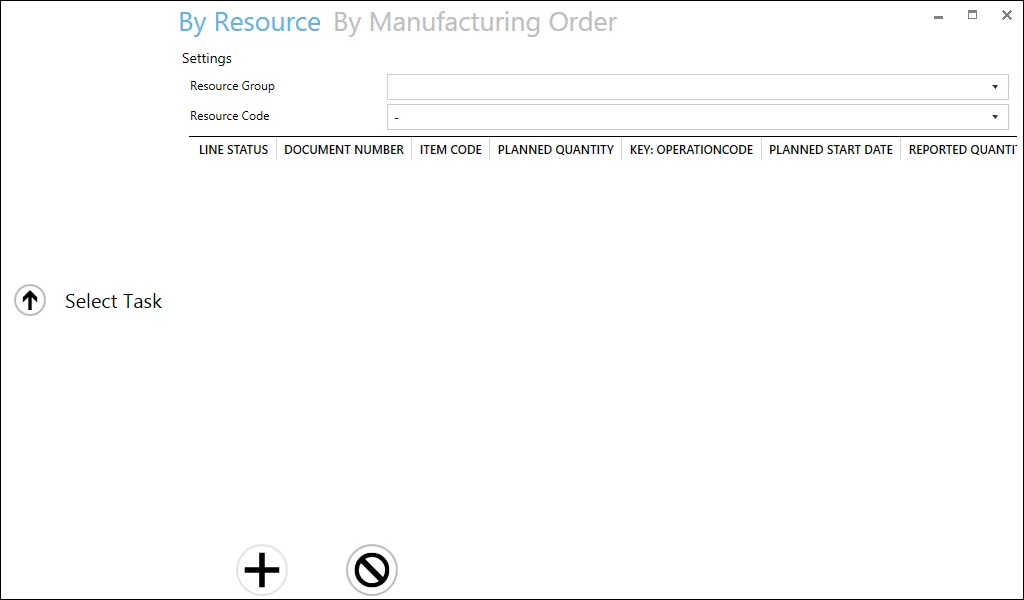Screen dimensions: 1024x600
Task: Click the circular up-arrow Select Task icon
Action: click(x=29, y=300)
